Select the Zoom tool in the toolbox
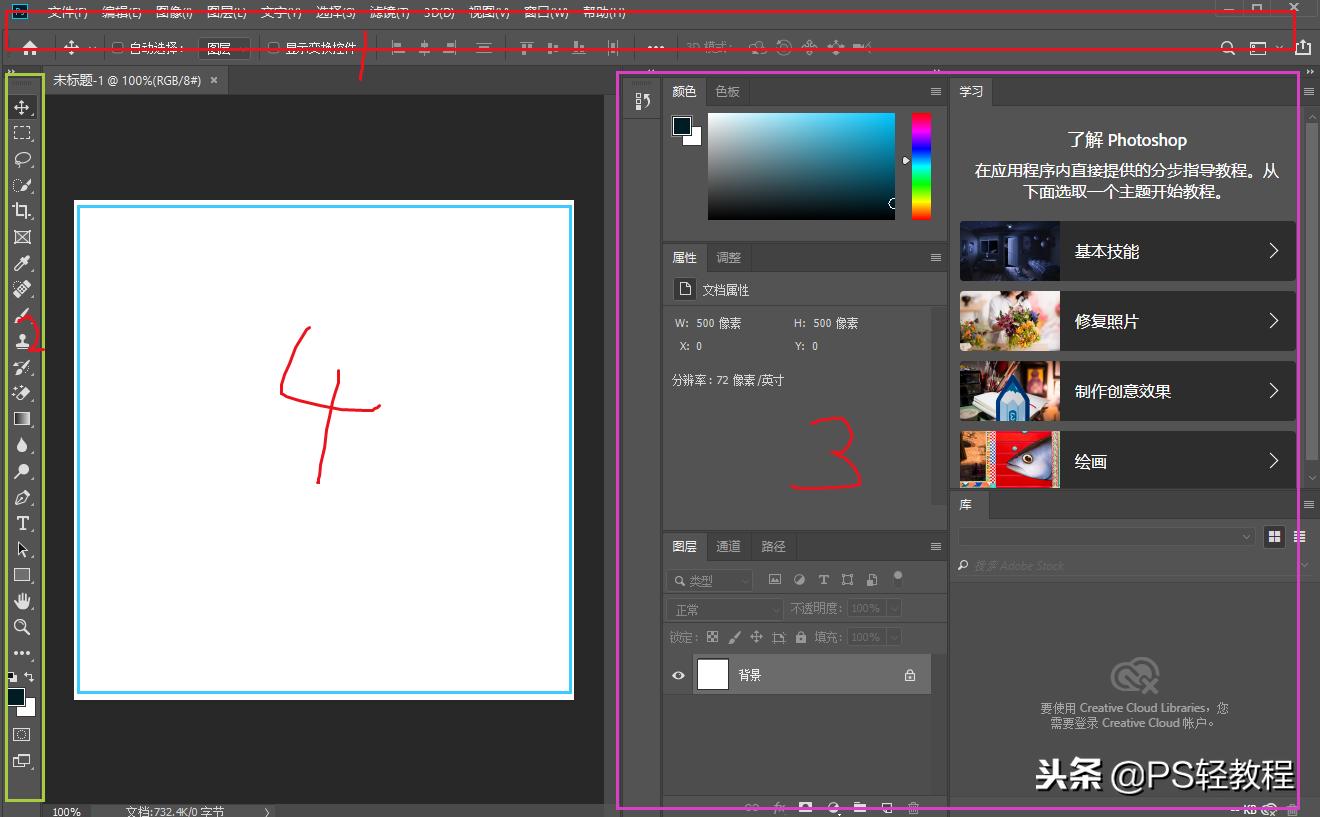This screenshot has width=1320, height=817. click(22, 627)
